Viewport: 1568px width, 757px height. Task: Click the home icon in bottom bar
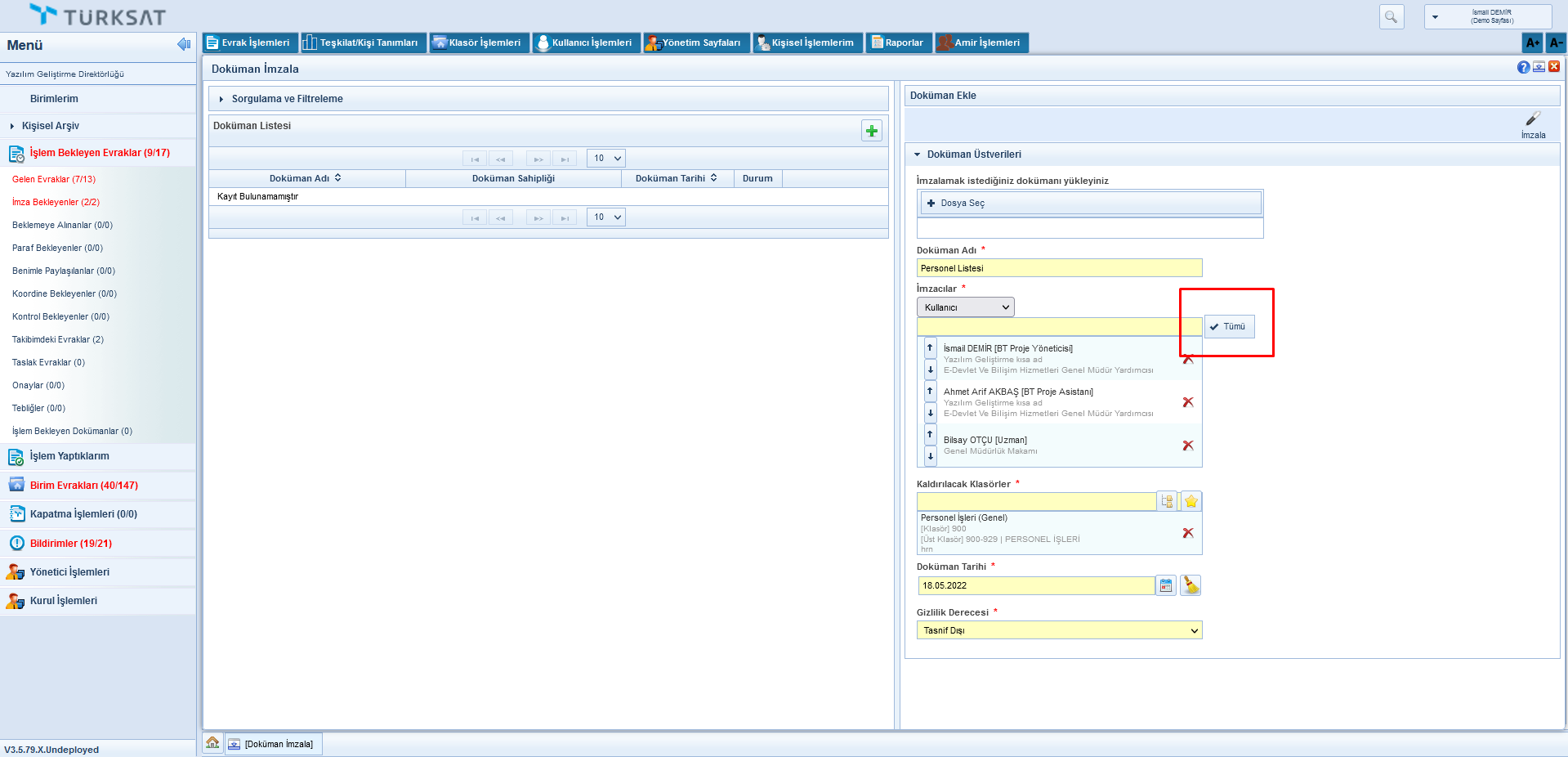(212, 743)
